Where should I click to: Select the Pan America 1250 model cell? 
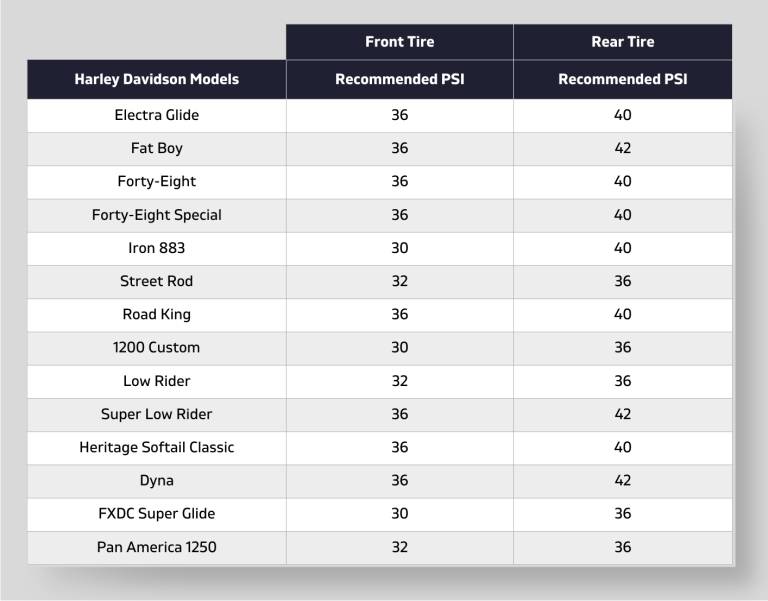(x=157, y=547)
